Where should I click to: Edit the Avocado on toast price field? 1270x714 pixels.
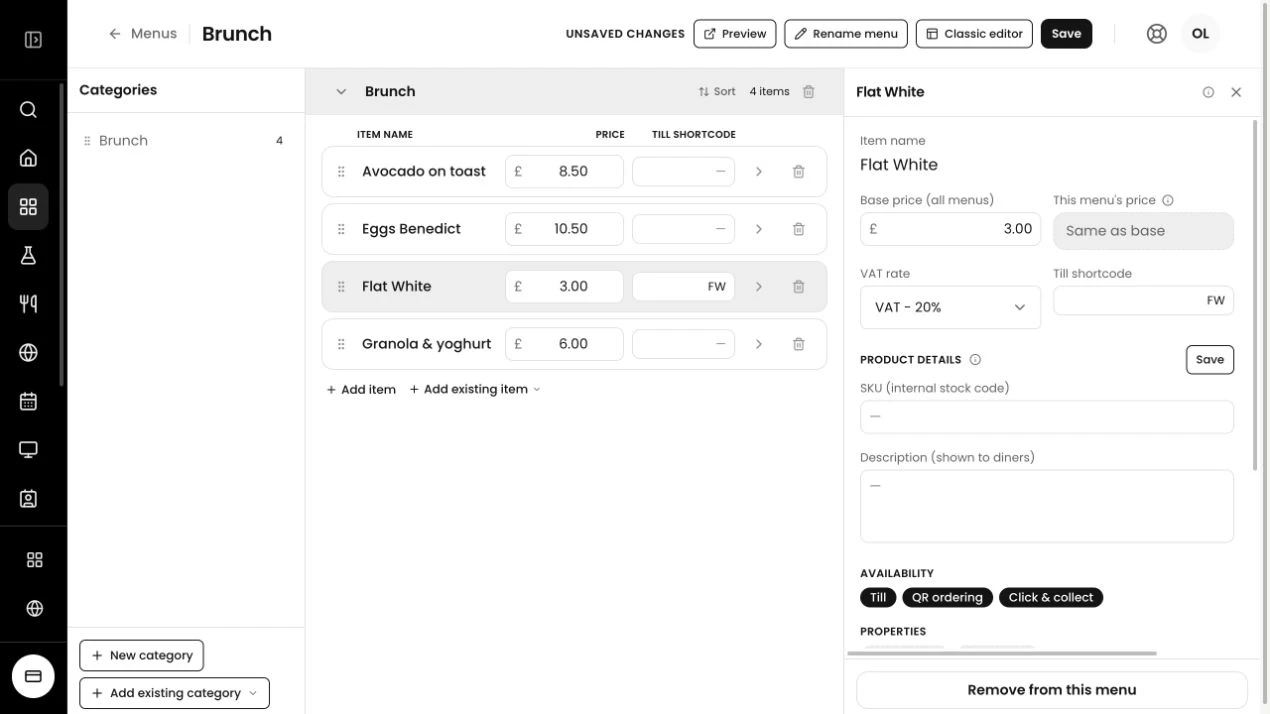click(x=564, y=172)
